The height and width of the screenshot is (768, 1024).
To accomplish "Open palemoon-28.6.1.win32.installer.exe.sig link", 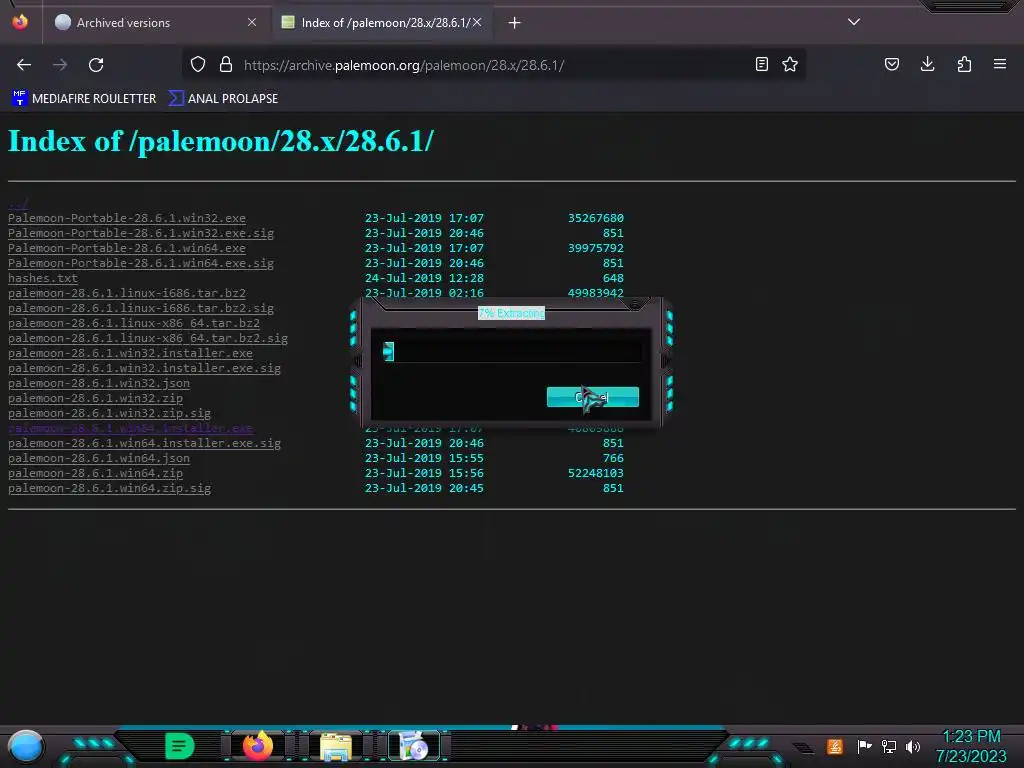I will 144,368.
